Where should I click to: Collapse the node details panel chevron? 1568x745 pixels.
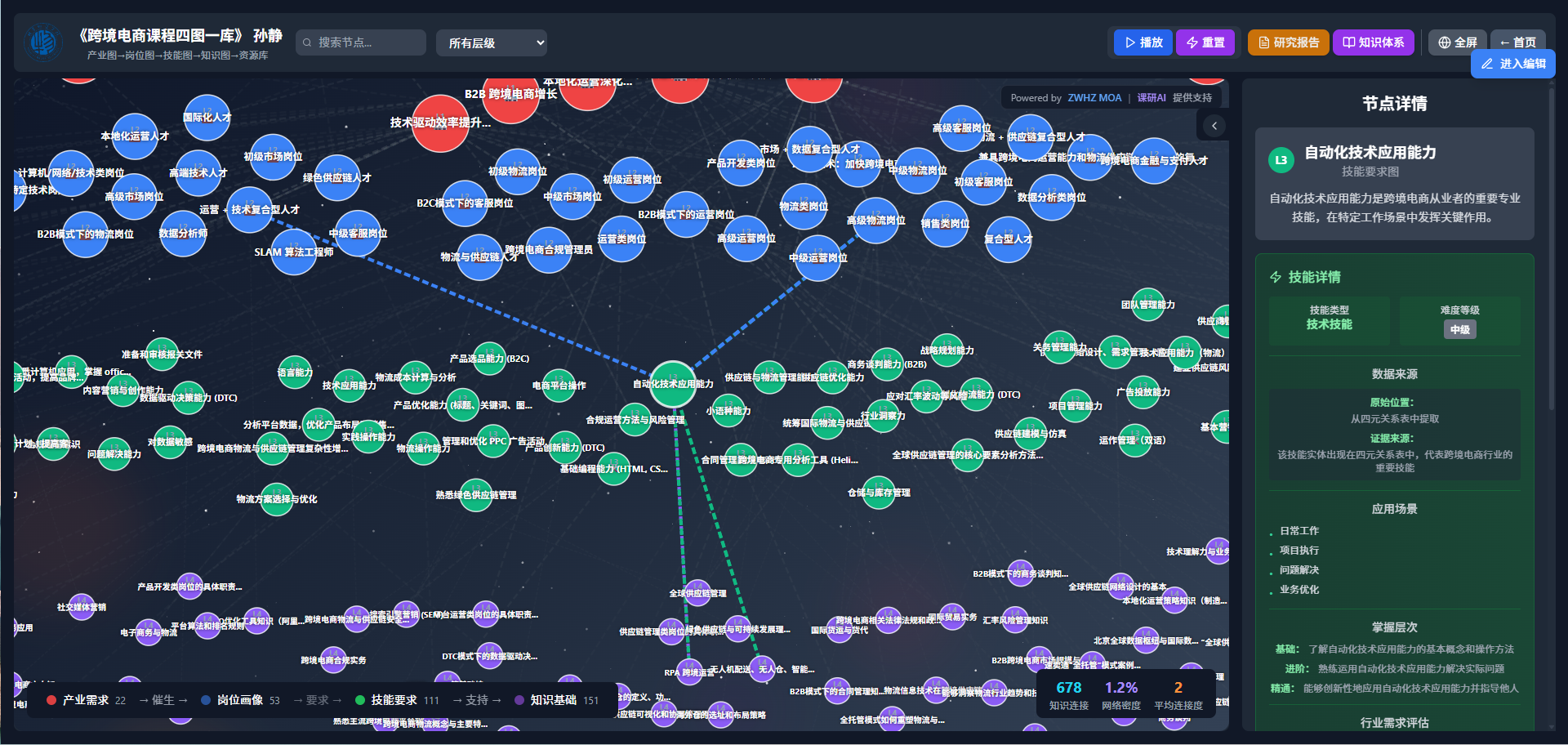(1214, 126)
